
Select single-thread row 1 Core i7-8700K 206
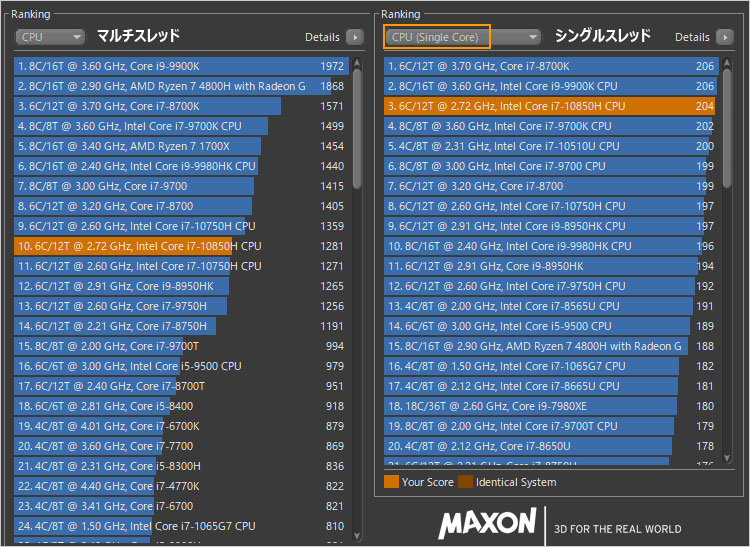coord(551,66)
